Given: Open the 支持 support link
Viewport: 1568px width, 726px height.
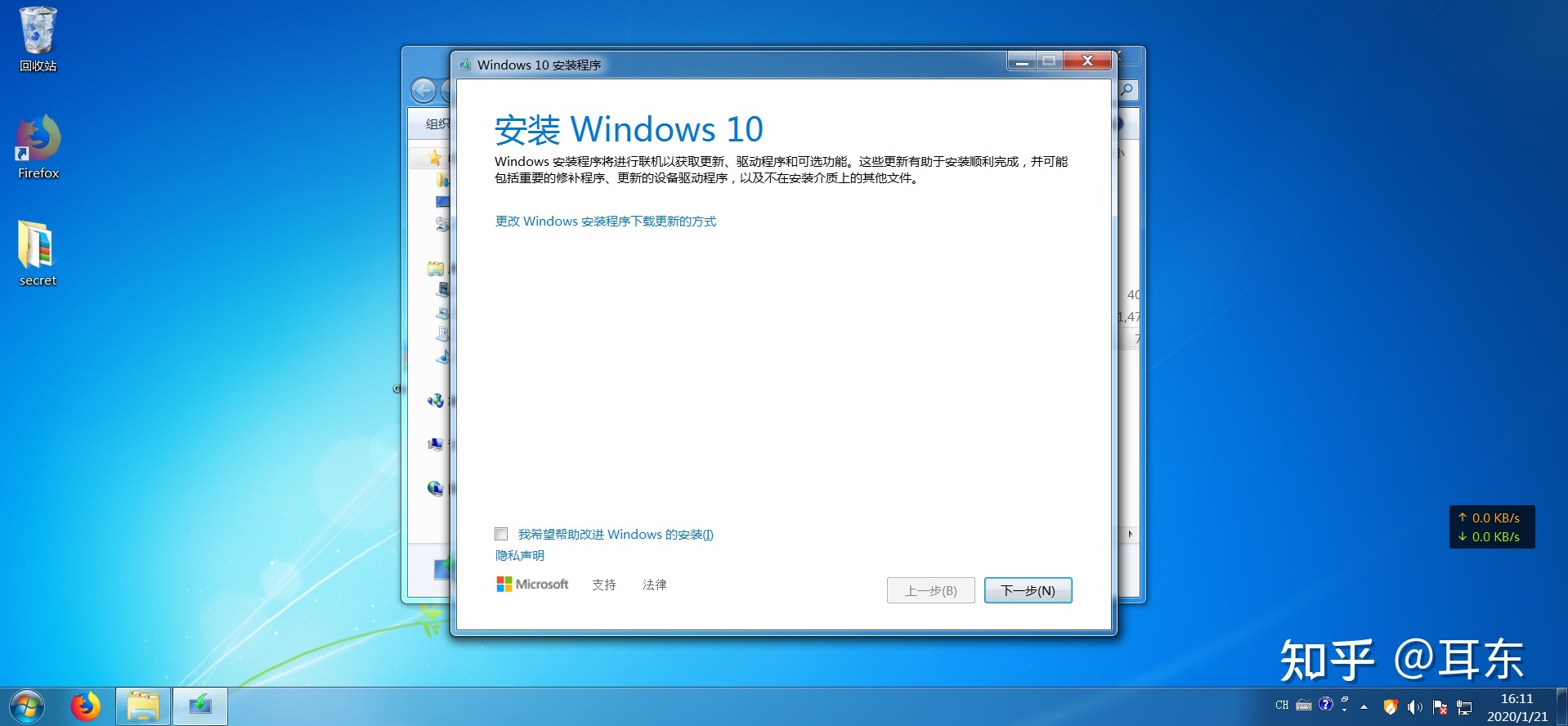Looking at the screenshot, I should click(604, 585).
